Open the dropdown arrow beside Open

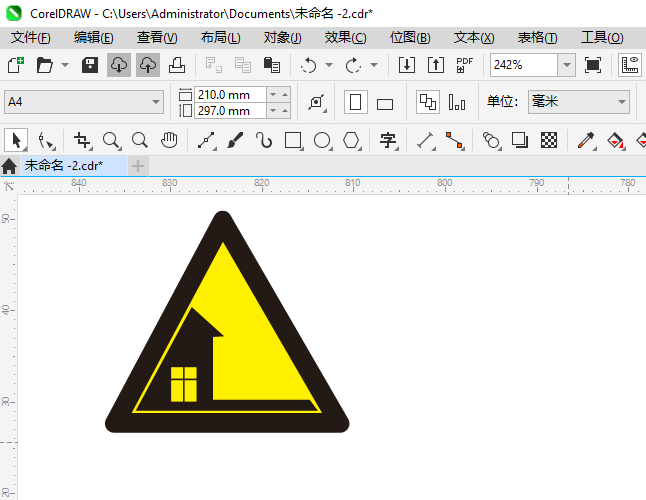(65, 65)
